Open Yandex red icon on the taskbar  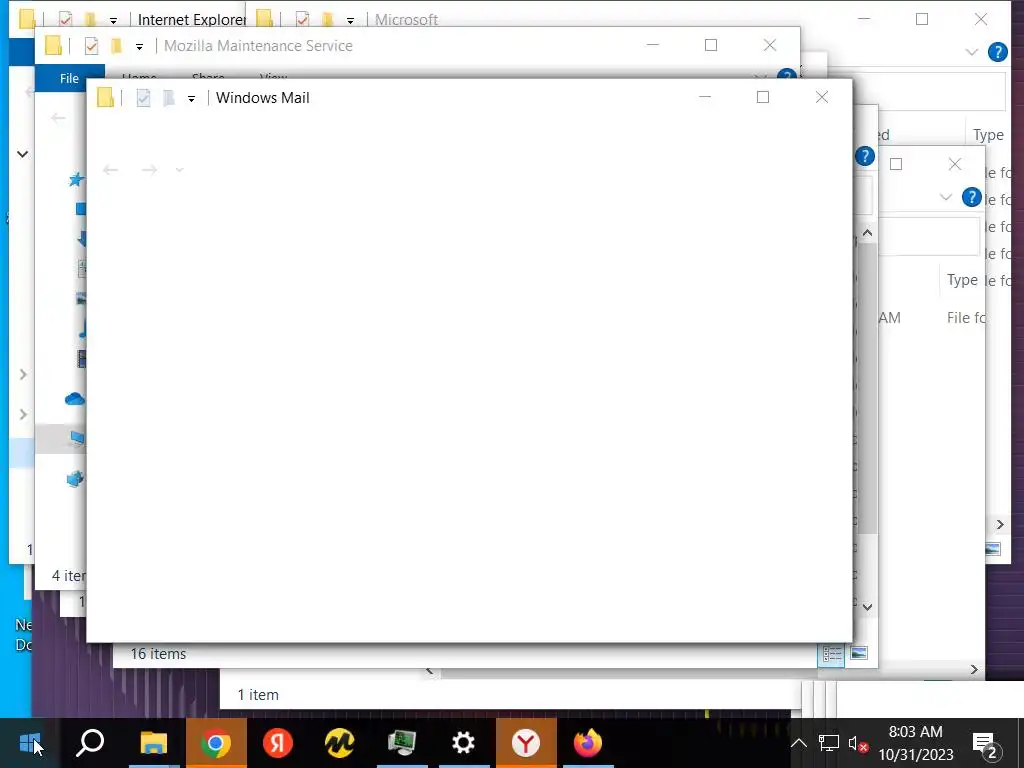pos(278,743)
